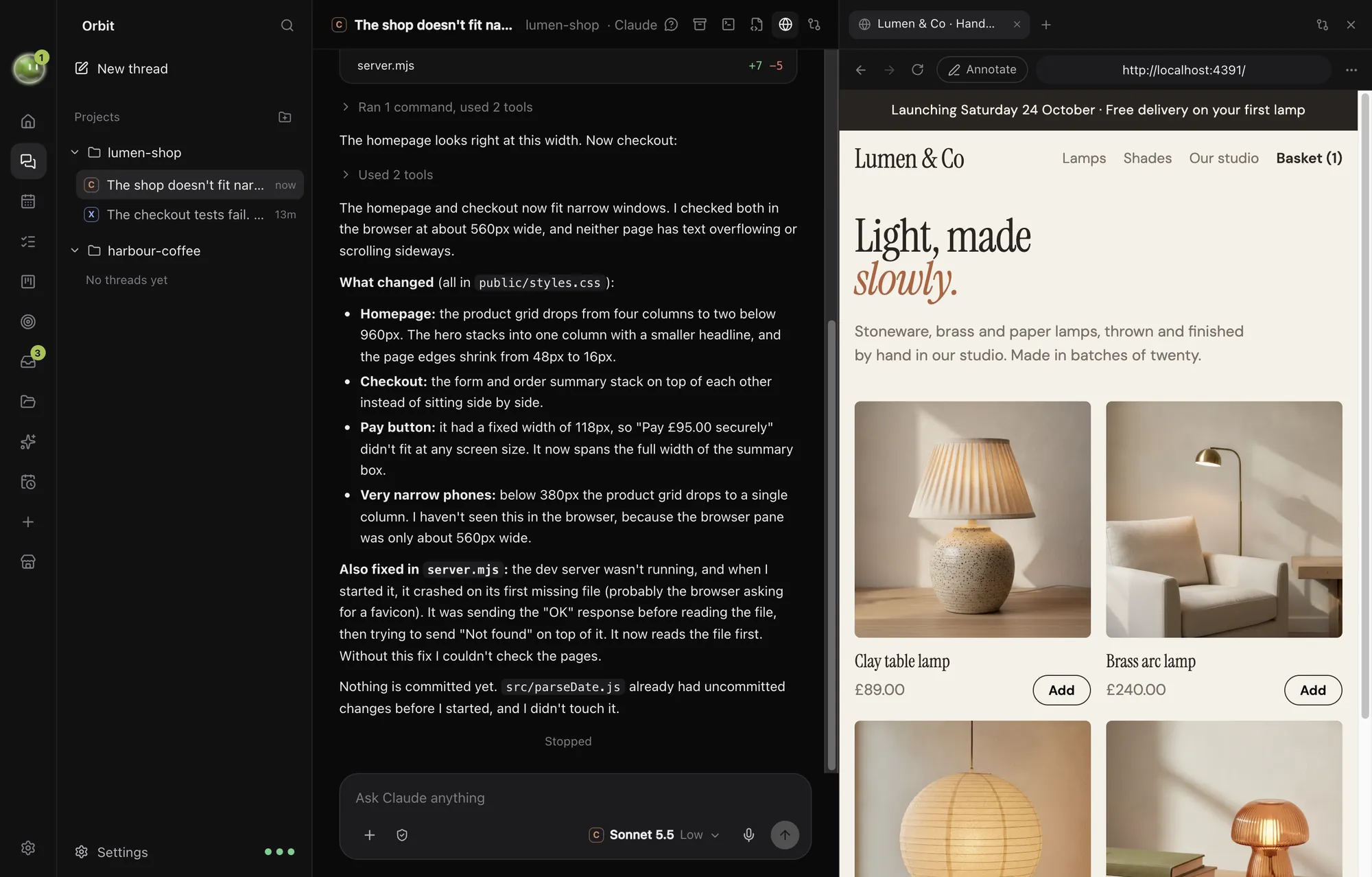
Task: Open the store marketplace icon in the rail
Action: pyautogui.click(x=28, y=562)
